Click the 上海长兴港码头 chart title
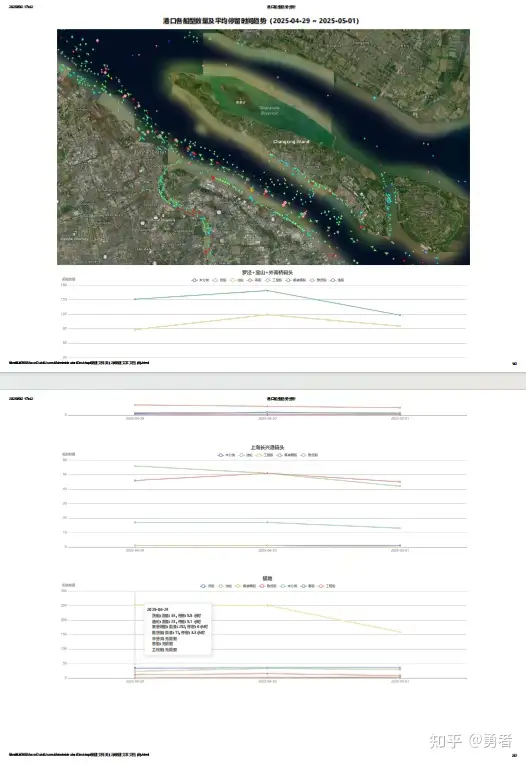526x764 pixels. [x=267, y=447]
